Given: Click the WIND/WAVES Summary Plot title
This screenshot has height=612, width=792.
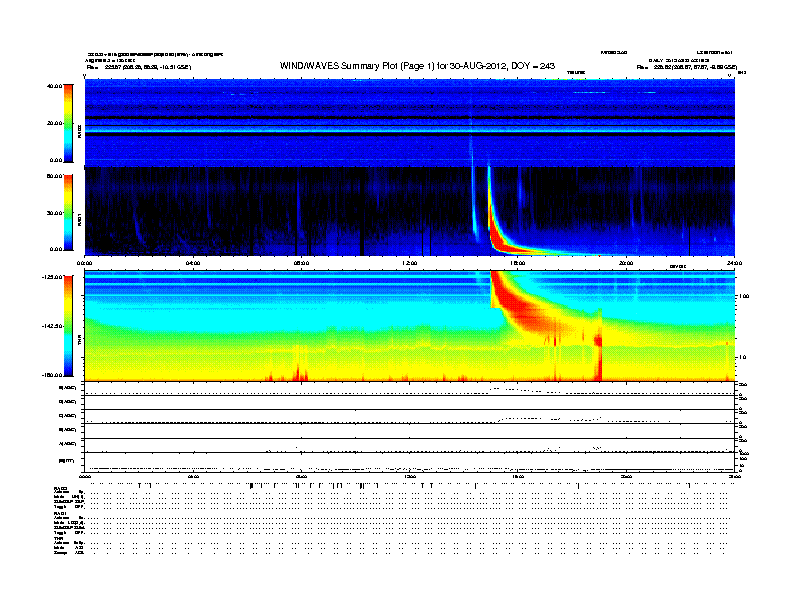Looking at the screenshot, I should [417, 66].
